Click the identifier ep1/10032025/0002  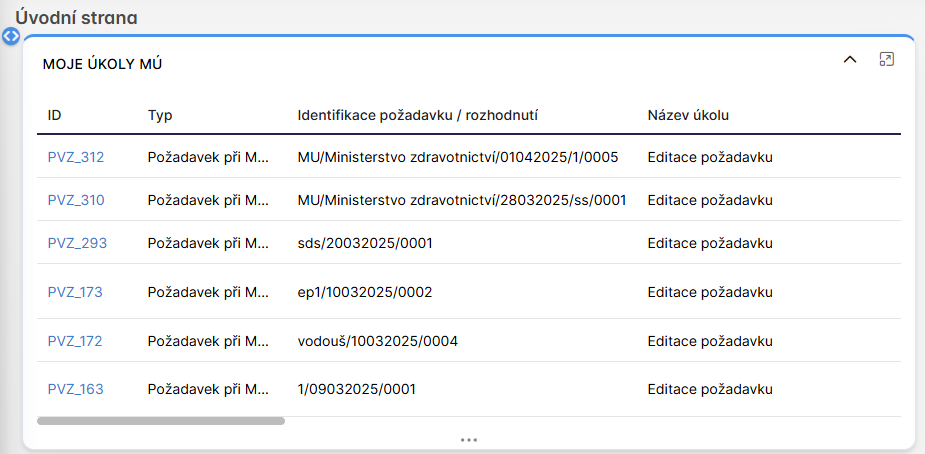coord(365,292)
